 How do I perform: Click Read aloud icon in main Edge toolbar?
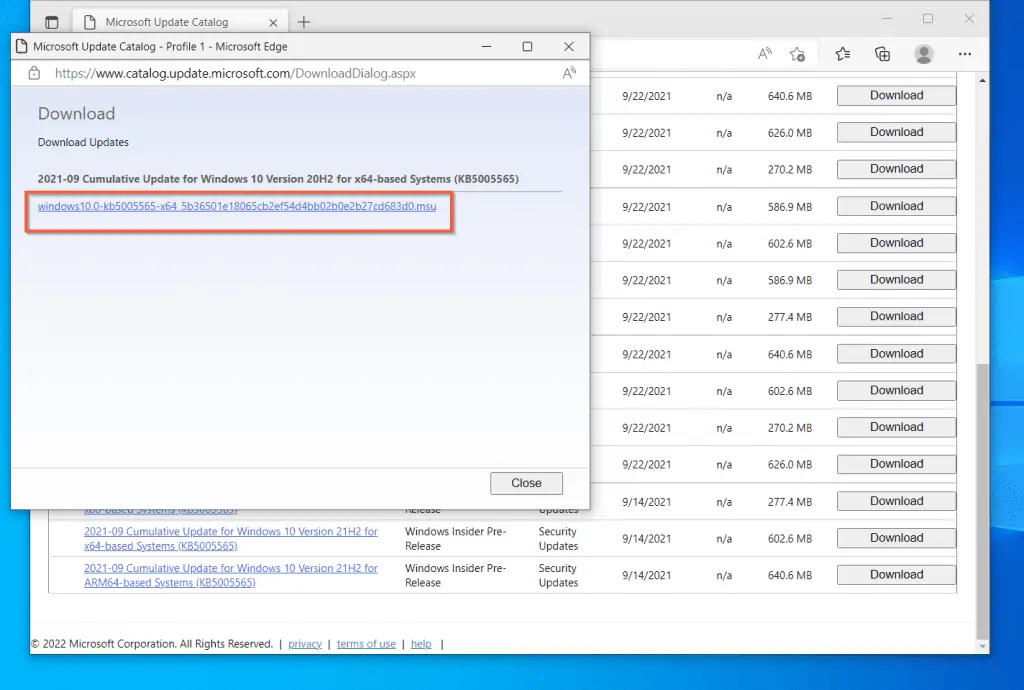(x=764, y=54)
